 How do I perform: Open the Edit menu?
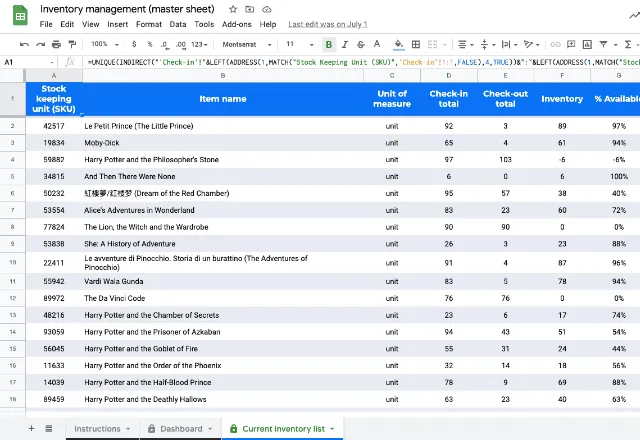click(x=67, y=24)
